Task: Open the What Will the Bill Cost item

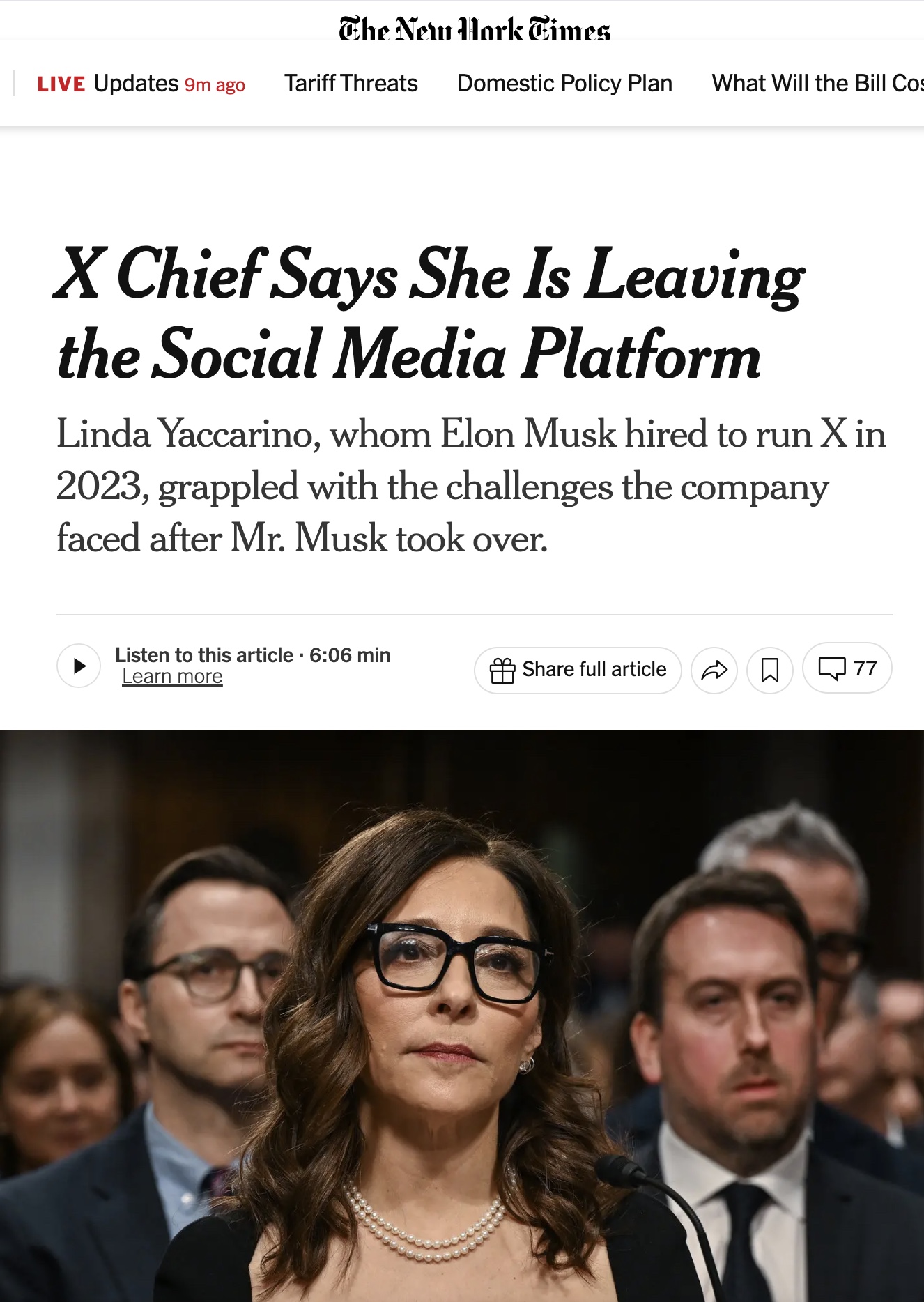Action: click(817, 84)
